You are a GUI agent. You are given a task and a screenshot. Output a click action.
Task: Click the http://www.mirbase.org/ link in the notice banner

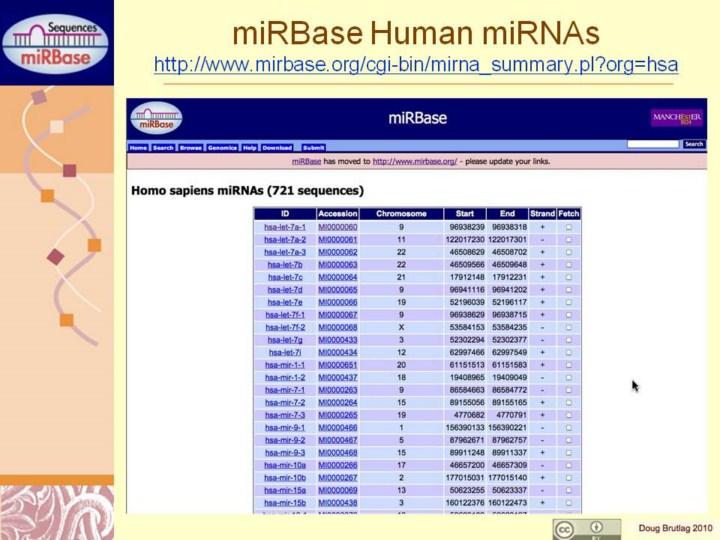(x=413, y=161)
